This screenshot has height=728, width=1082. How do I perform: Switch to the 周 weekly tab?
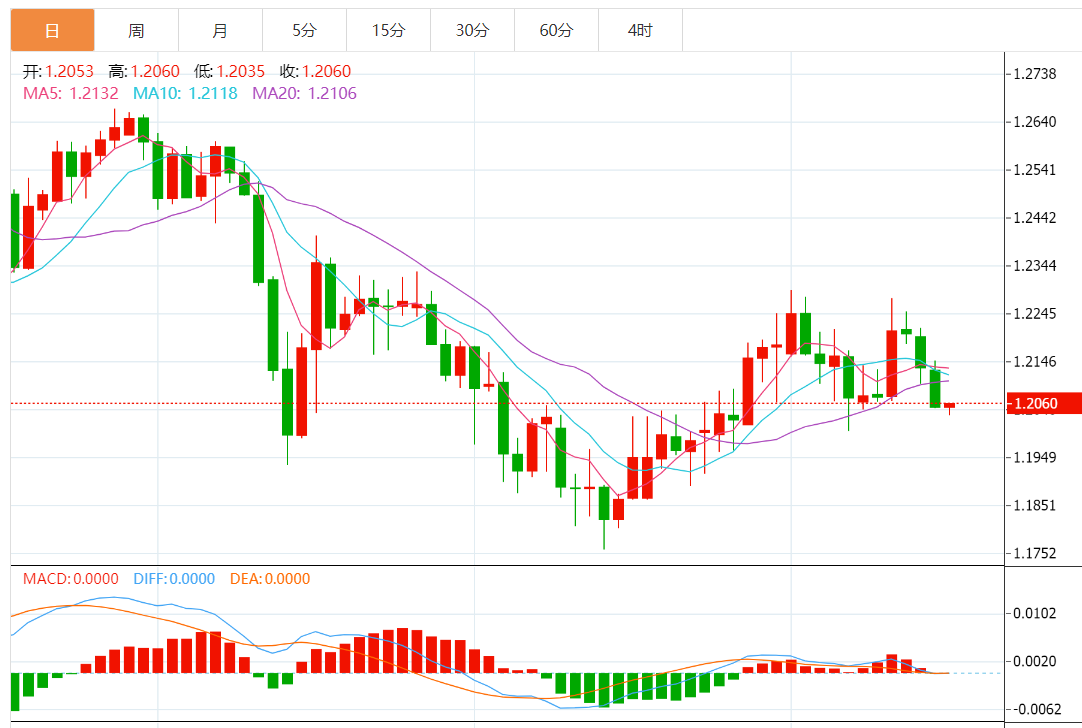(137, 30)
